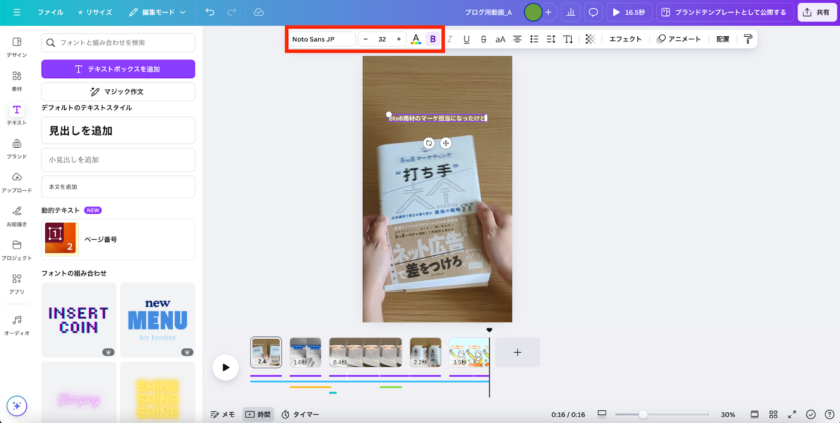This screenshot has width=840, height=423.
Task: Expand the 編集モード dropdown
Action: (x=159, y=12)
